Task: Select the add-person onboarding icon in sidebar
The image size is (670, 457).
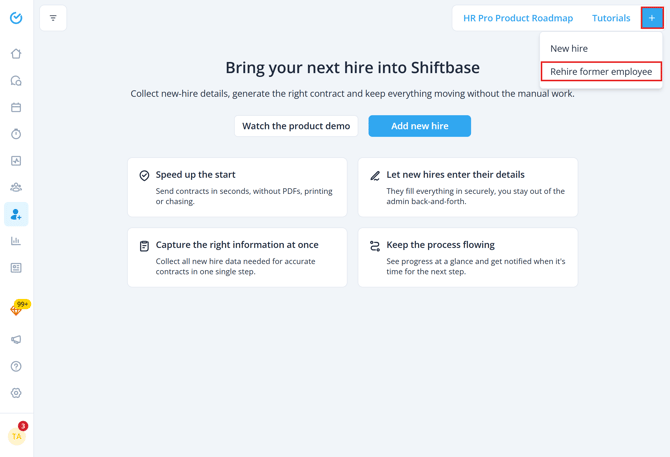Action: click(x=16, y=214)
